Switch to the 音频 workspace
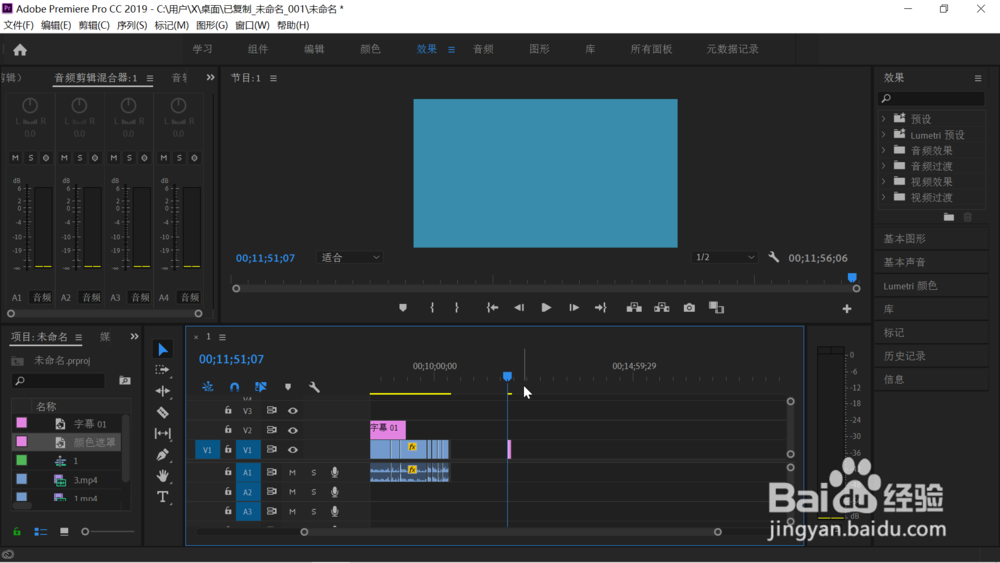 click(x=483, y=49)
